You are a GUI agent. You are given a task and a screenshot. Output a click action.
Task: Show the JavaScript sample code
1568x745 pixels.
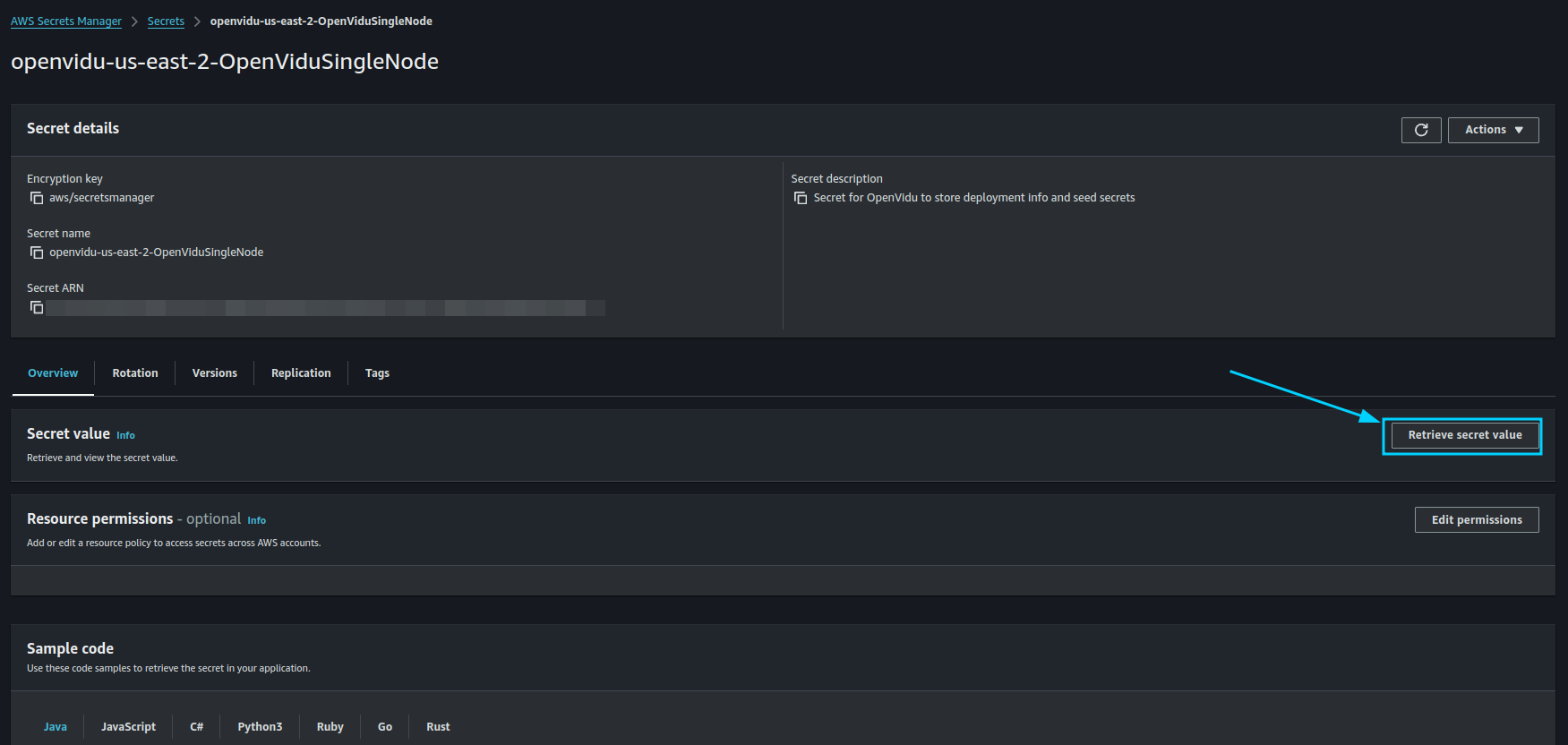pos(128,727)
